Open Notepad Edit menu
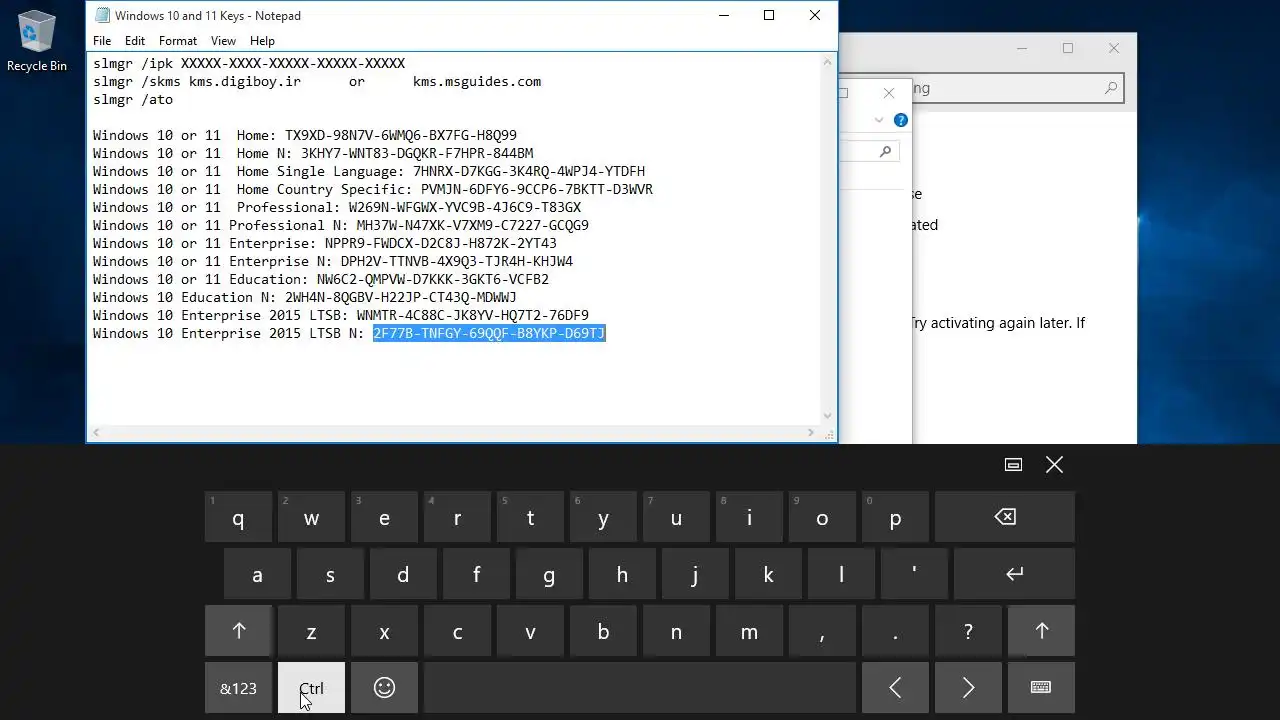The image size is (1280, 720). pyautogui.click(x=135, y=41)
